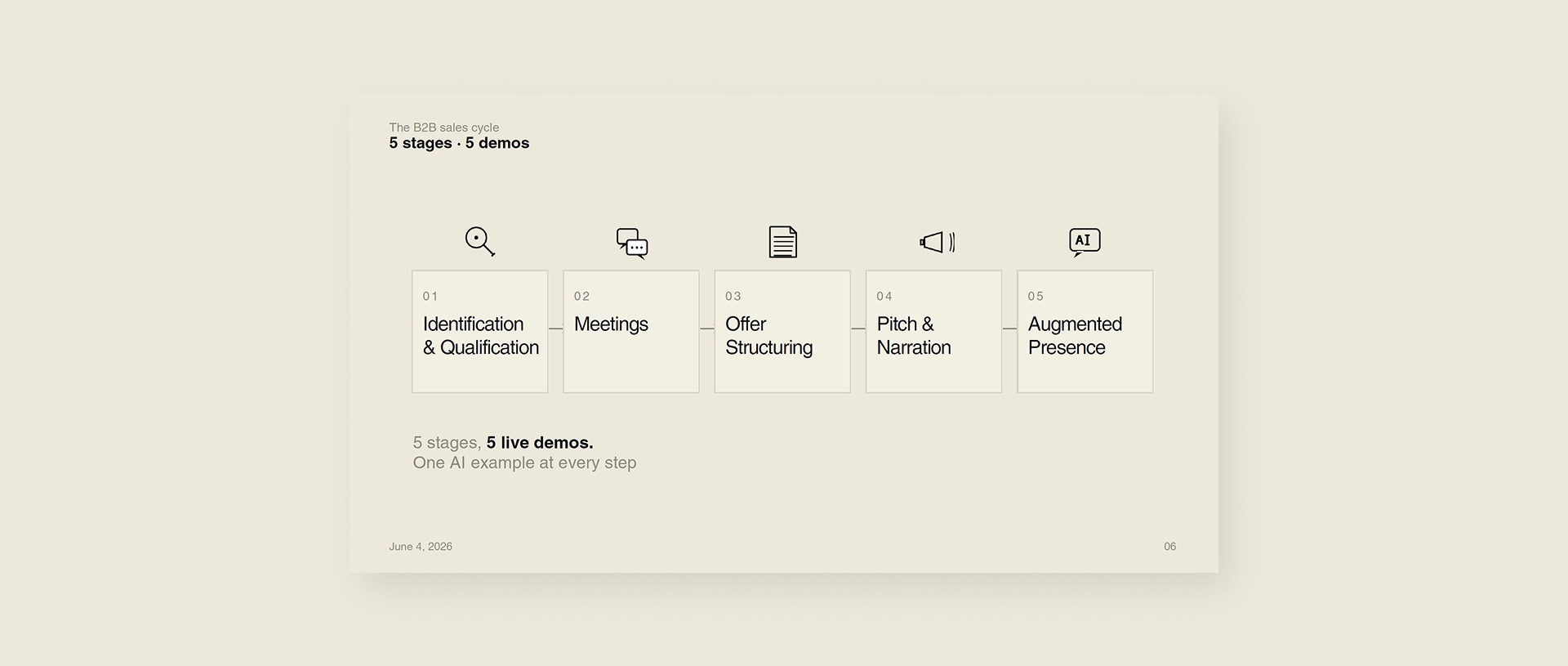
Task: Select the Offer Structuring stage box
Action: [782, 332]
